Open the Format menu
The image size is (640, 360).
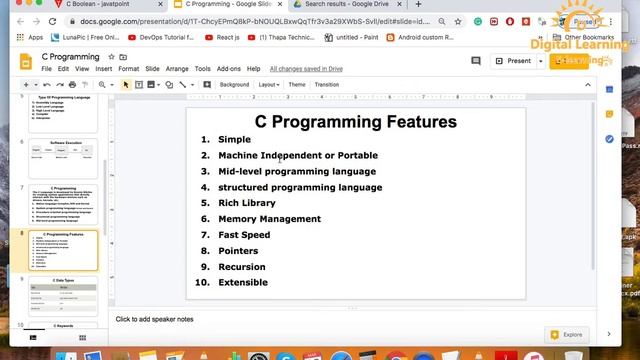(x=129, y=69)
